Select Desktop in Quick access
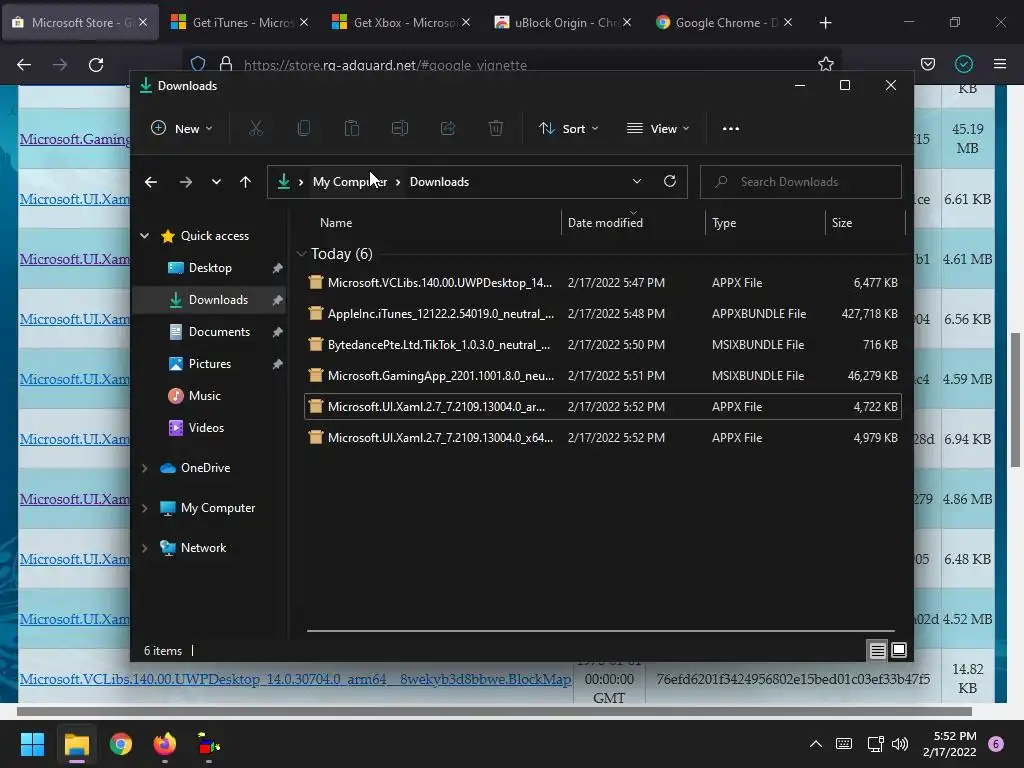Viewport: 1024px width, 768px height. pos(209,268)
